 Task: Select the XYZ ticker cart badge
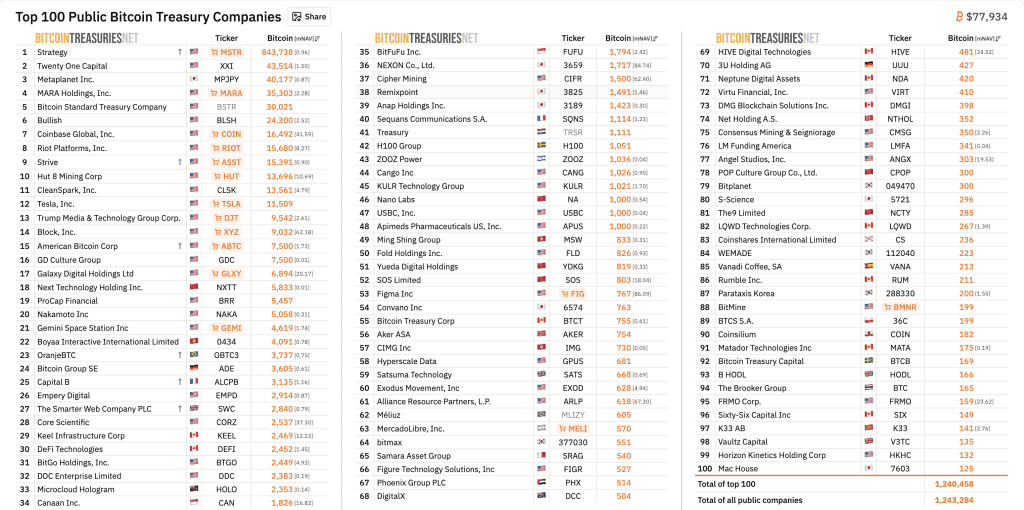point(227,232)
